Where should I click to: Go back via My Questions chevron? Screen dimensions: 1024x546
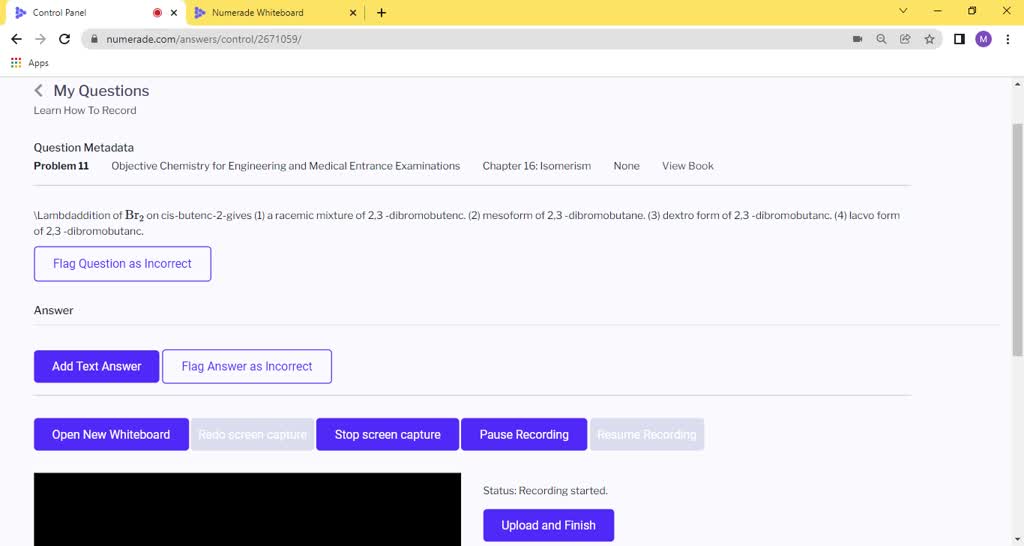(x=39, y=90)
